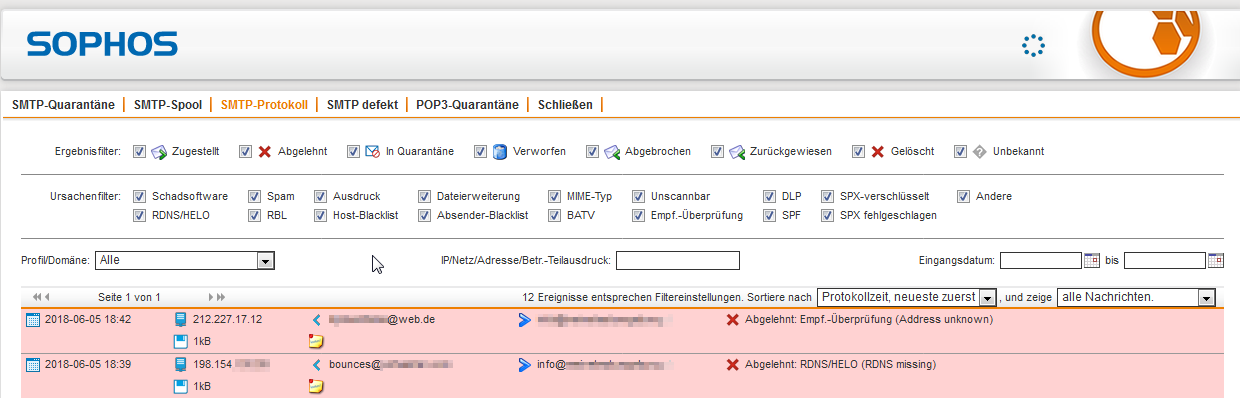
Task: Jump to the last page of results
Action: (221, 297)
